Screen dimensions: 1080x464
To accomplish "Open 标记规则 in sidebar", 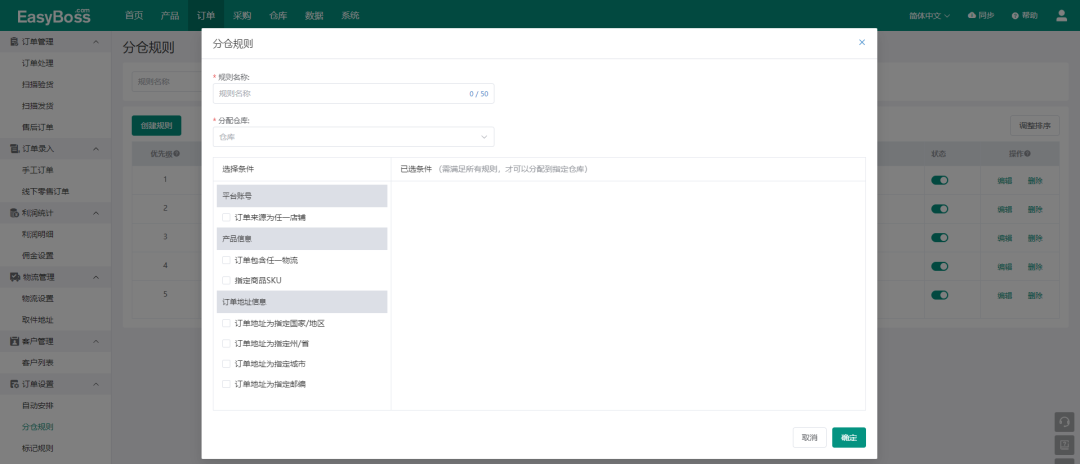I will [x=38, y=448].
